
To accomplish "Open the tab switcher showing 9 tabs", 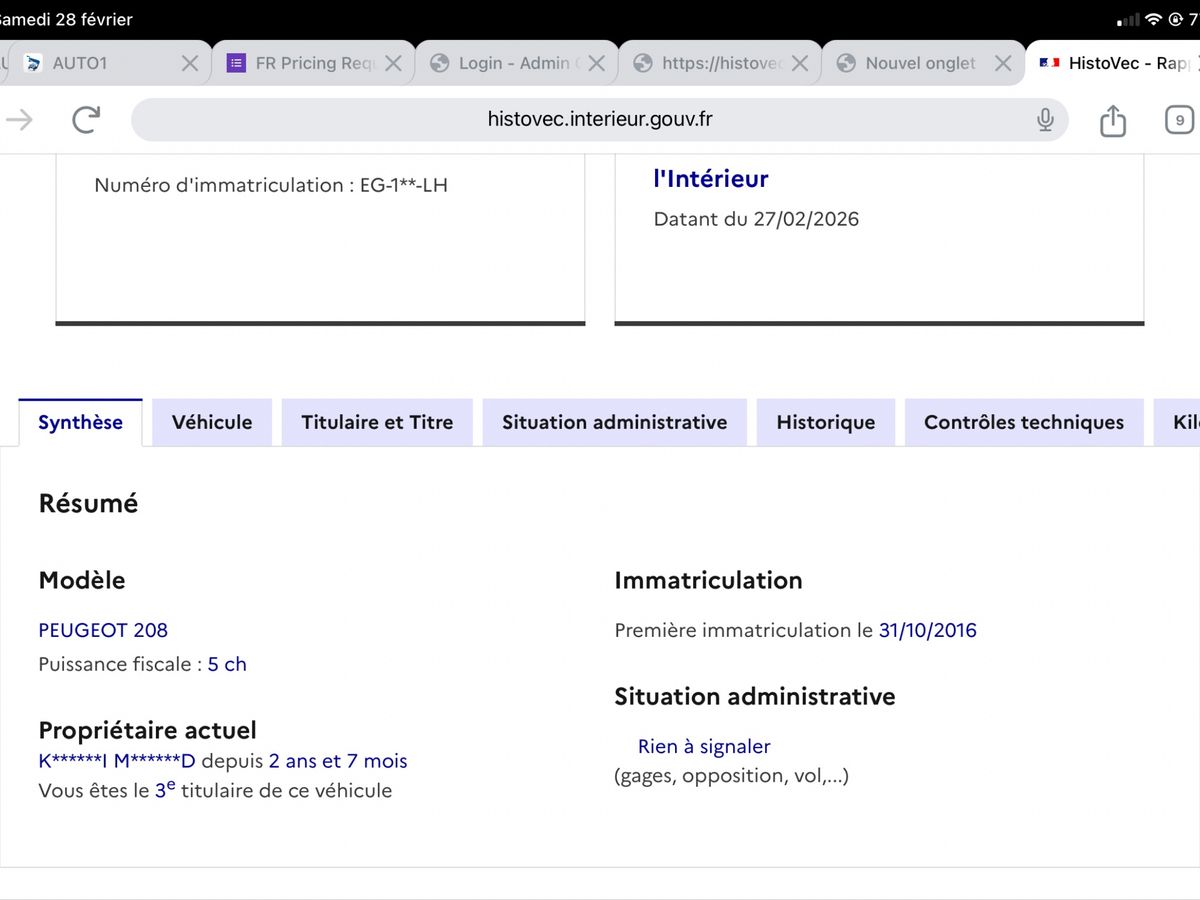I will pos(1179,120).
